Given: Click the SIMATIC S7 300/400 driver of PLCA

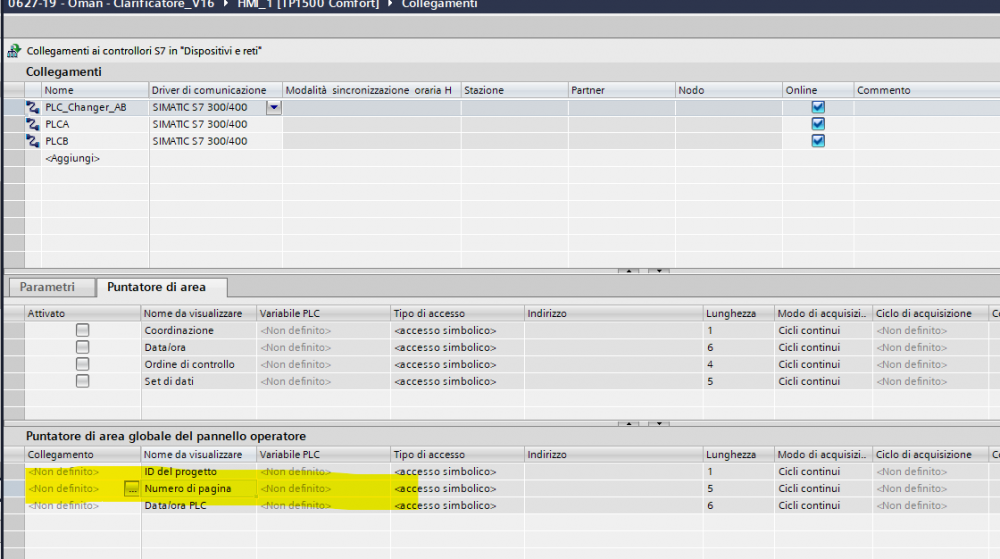Looking at the screenshot, I should tap(200, 124).
